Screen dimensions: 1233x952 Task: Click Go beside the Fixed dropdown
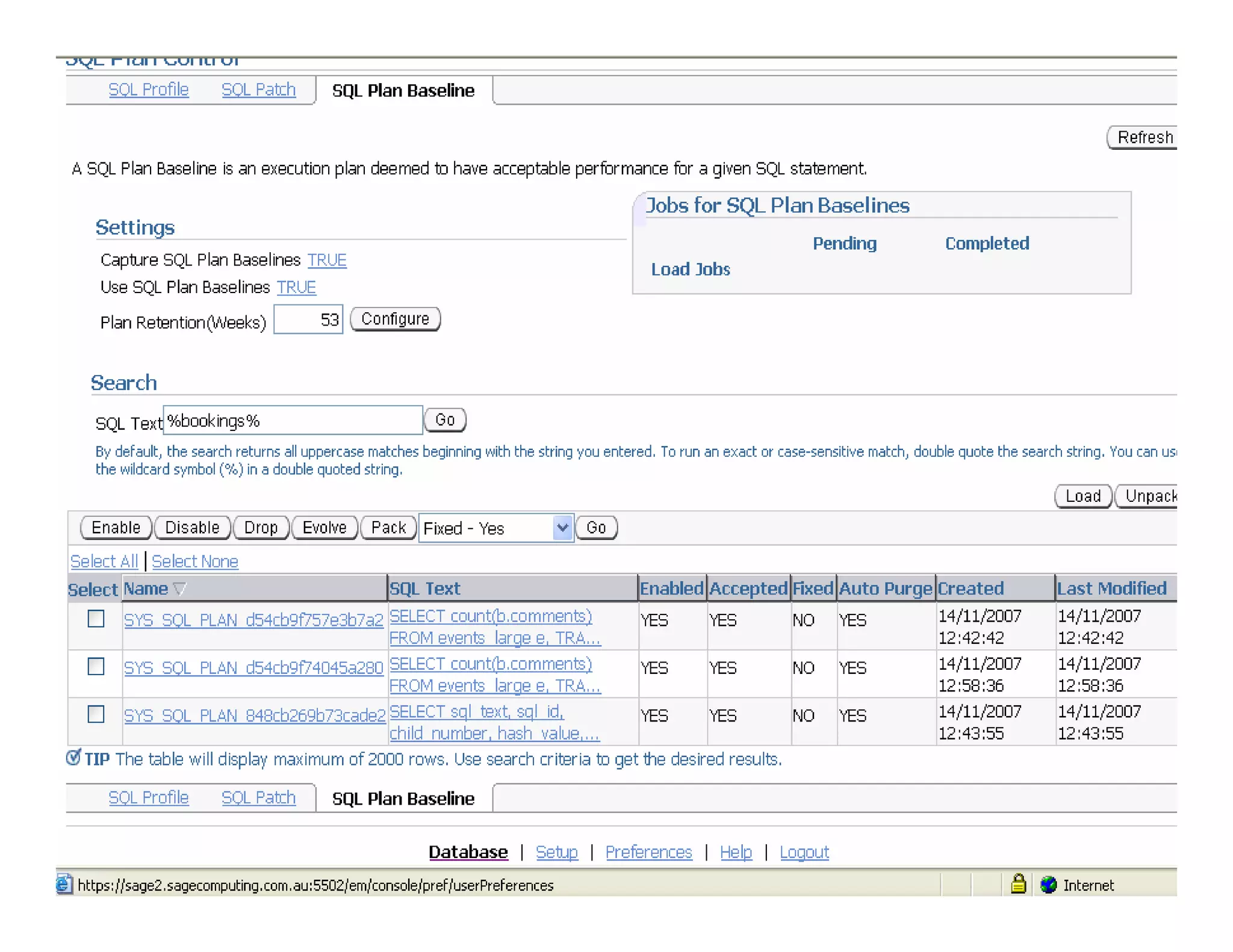click(x=596, y=528)
